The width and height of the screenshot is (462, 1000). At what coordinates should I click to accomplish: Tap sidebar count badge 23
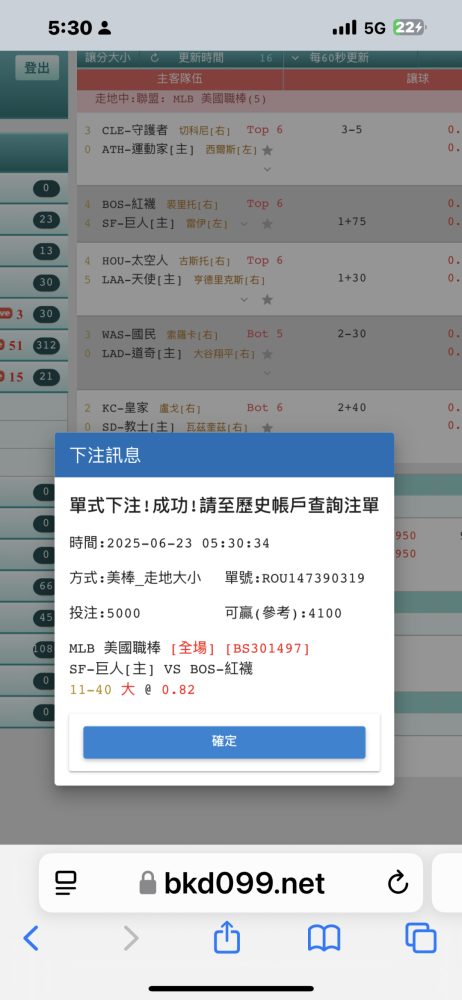pos(46,220)
